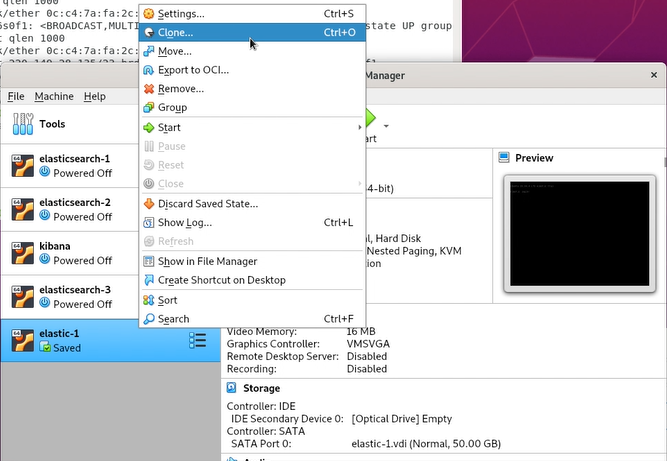Click the Group icon in menu
The image size is (667, 461).
point(148,107)
